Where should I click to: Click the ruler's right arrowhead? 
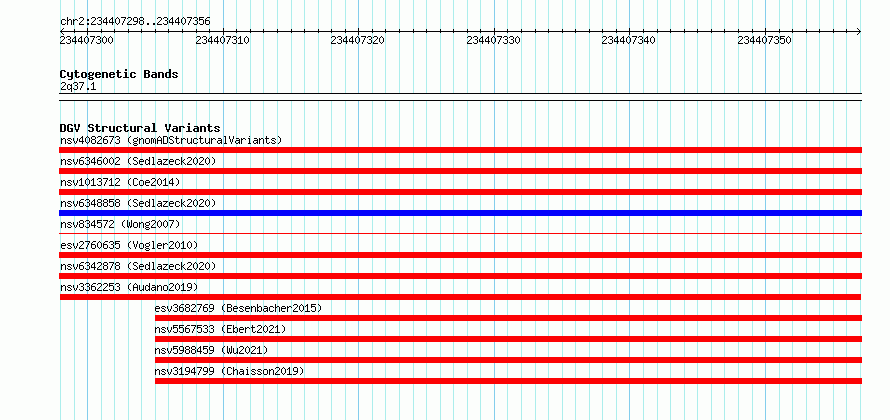pos(859,31)
